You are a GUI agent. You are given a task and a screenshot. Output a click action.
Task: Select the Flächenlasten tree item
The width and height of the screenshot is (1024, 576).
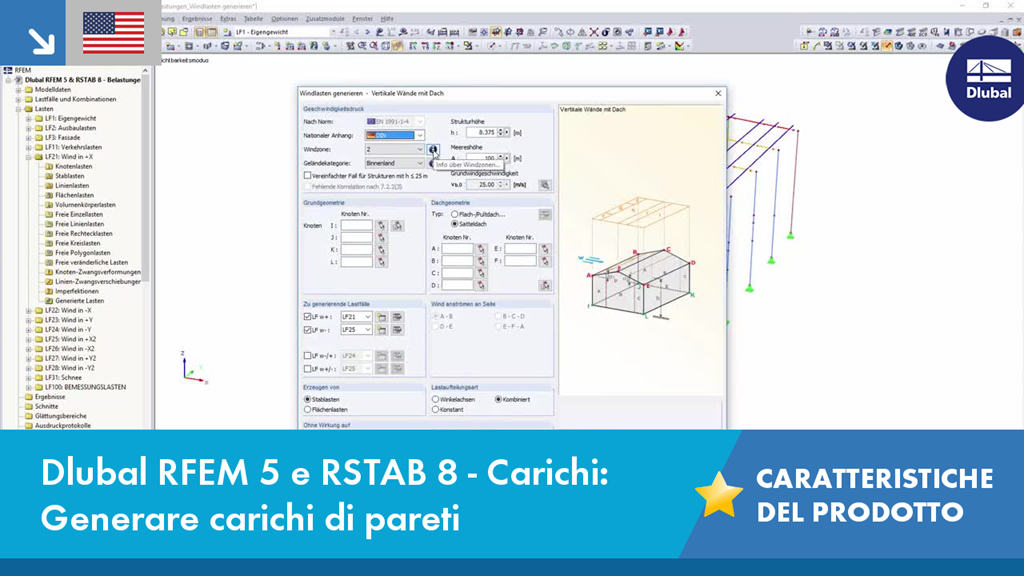point(74,195)
